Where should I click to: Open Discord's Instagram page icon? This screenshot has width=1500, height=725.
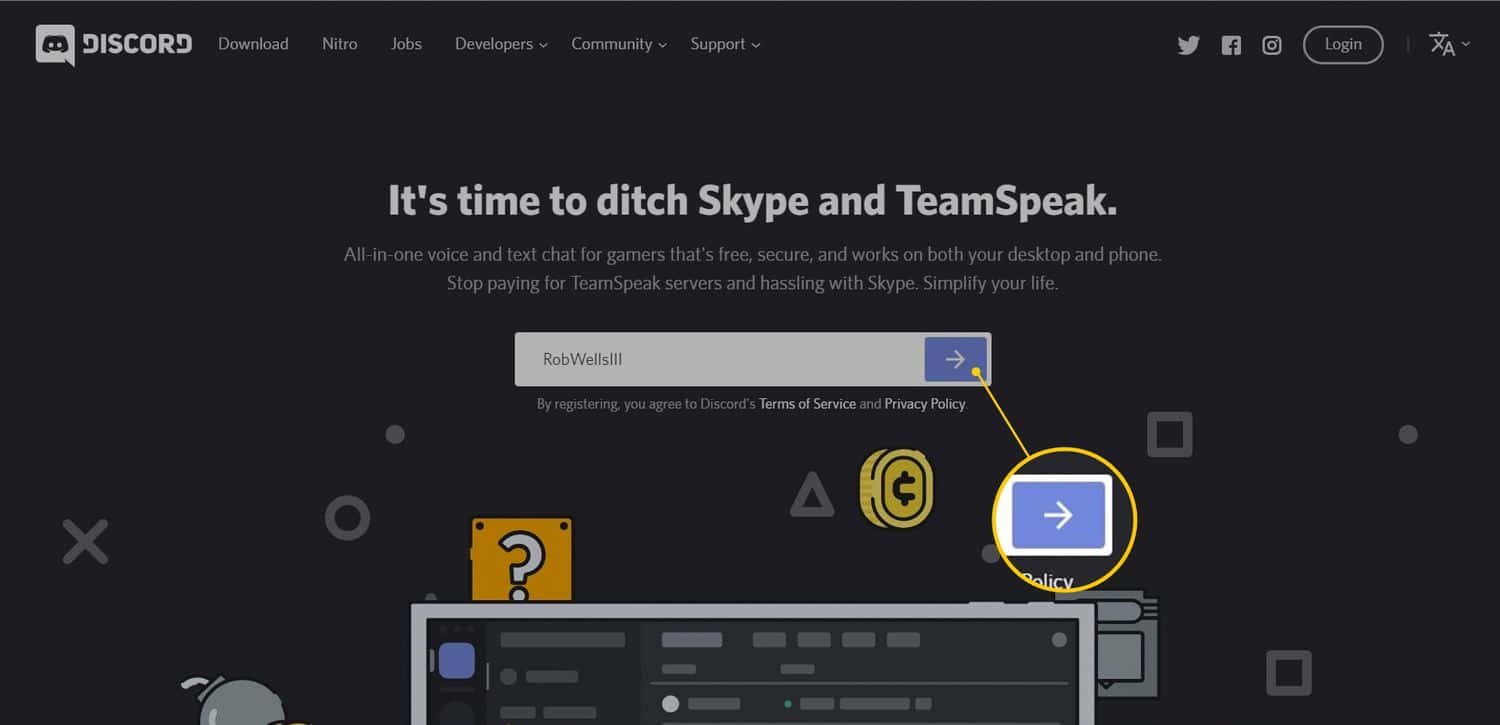1272,45
